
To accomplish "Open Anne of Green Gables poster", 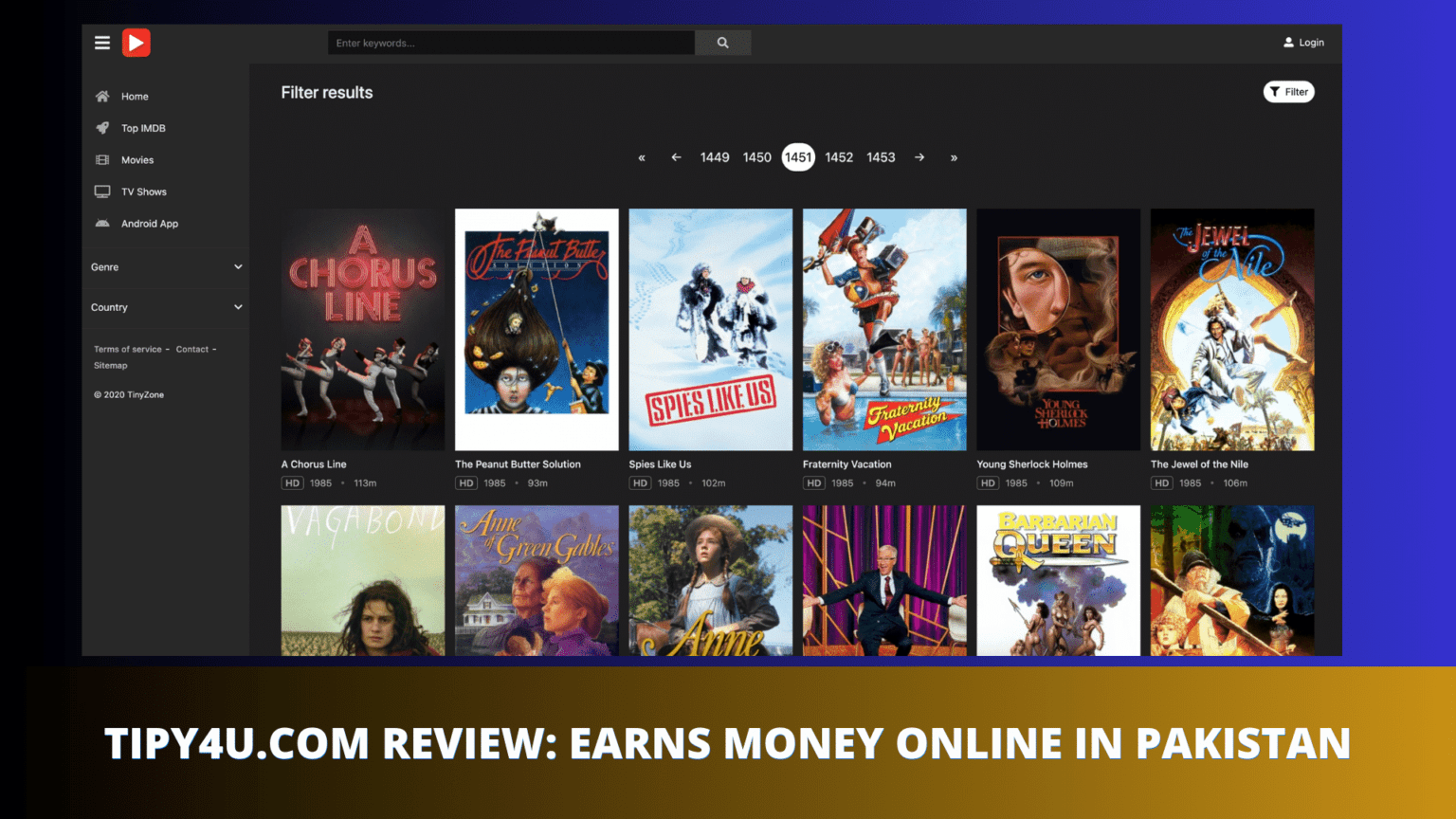I will pyautogui.click(x=537, y=580).
